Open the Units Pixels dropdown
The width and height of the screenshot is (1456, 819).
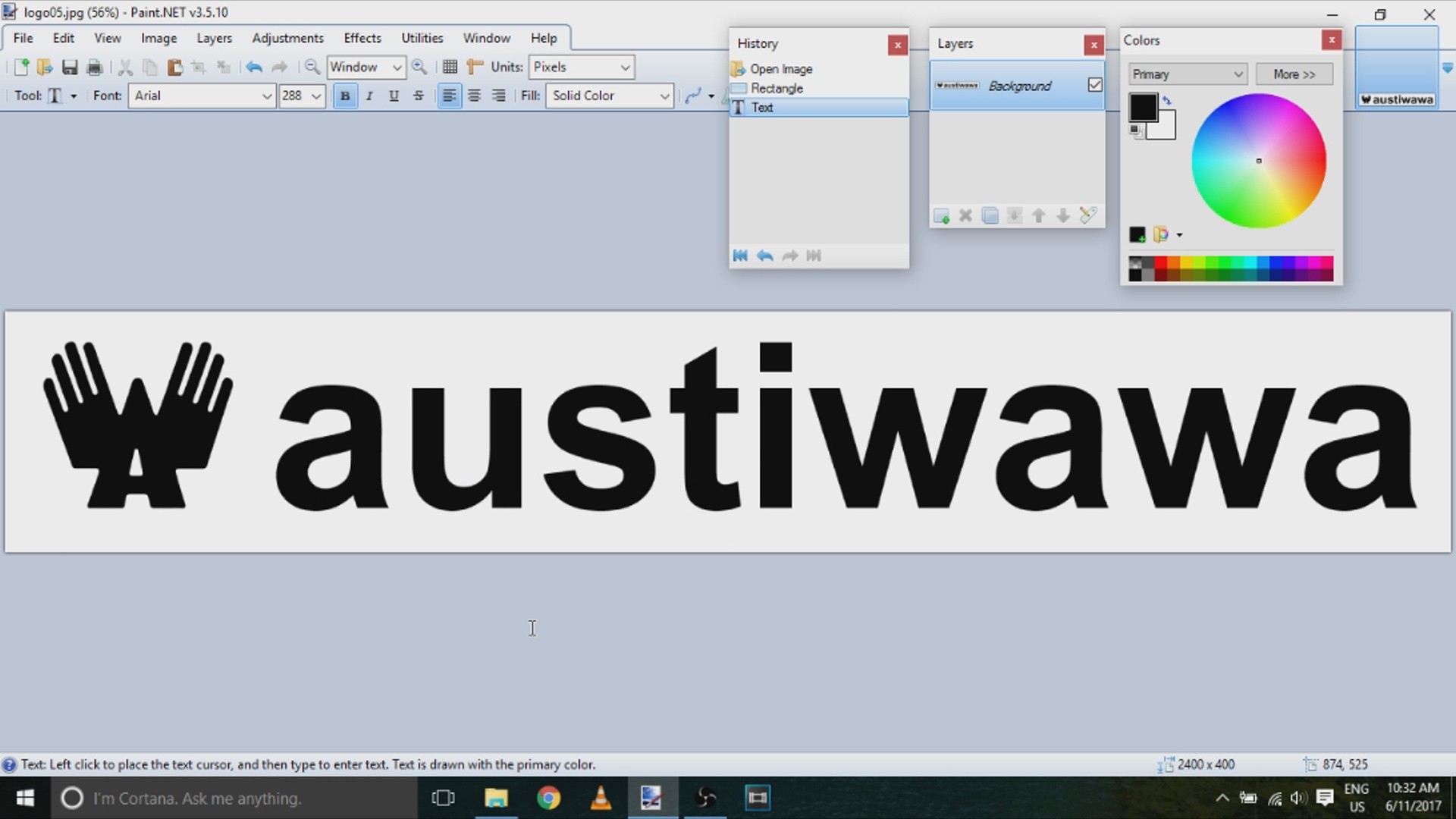pyautogui.click(x=581, y=67)
